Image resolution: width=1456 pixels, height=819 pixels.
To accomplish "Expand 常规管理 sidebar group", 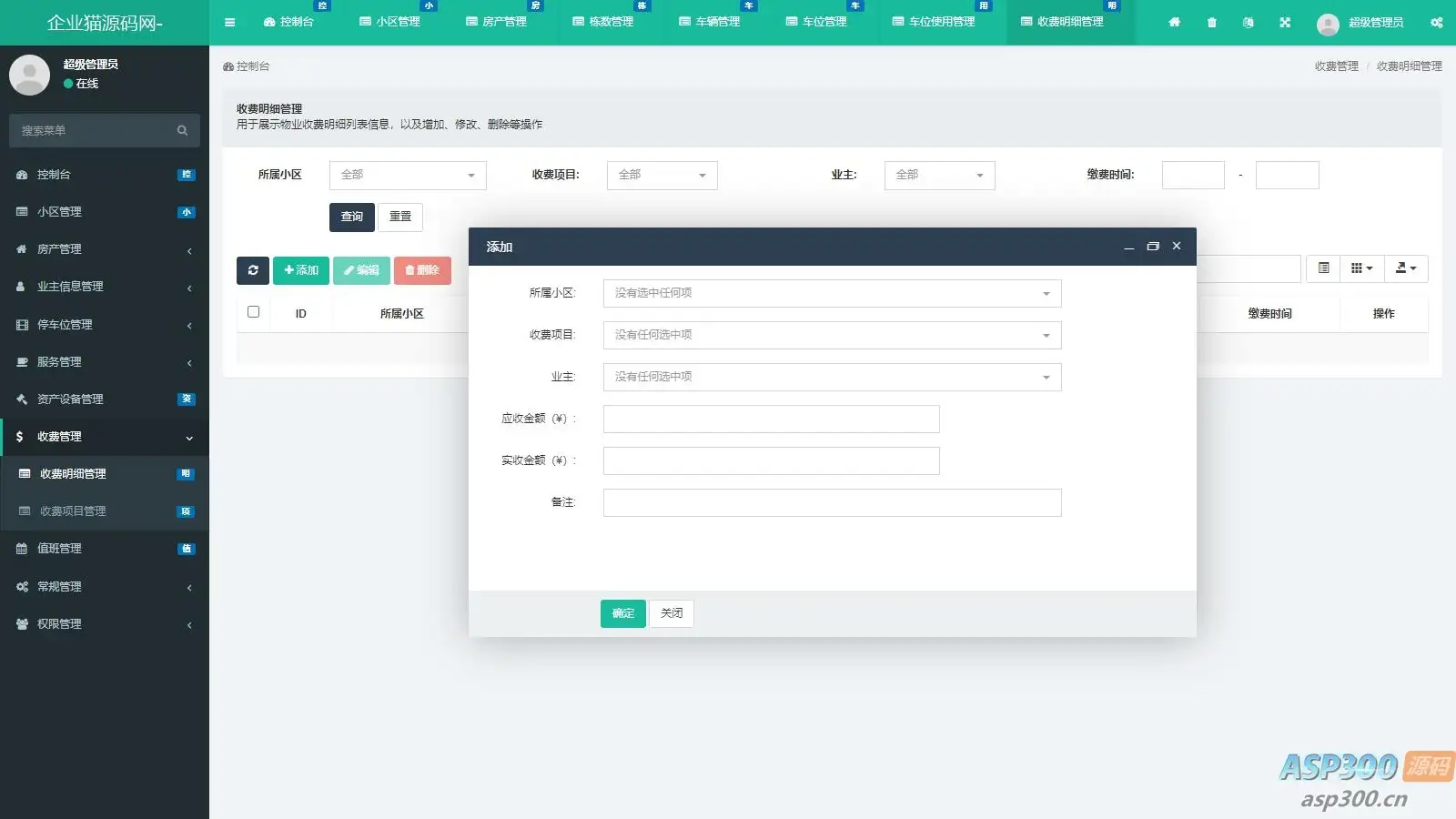I will tap(105, 587).
